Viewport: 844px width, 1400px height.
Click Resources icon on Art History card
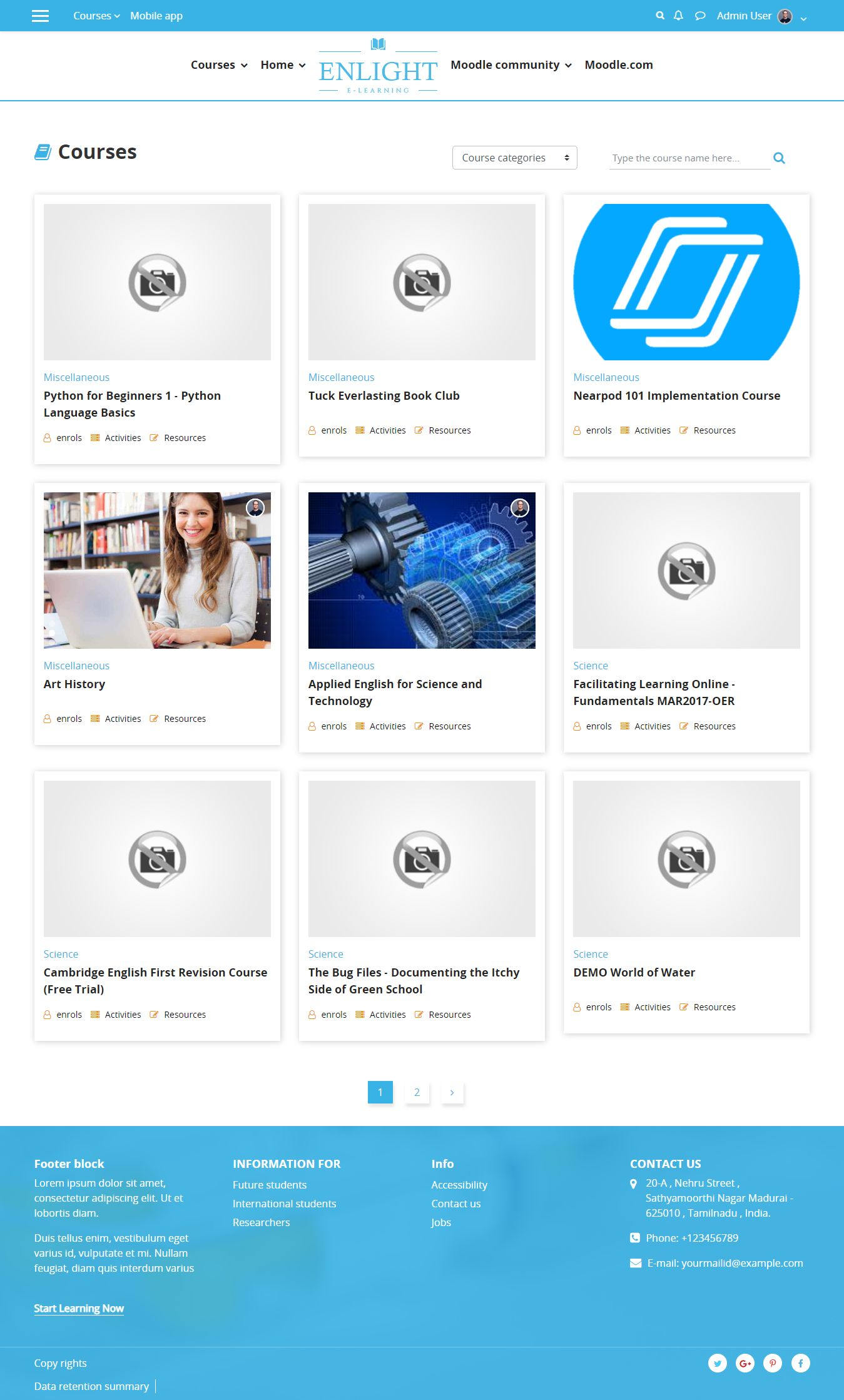coord(154,719)
